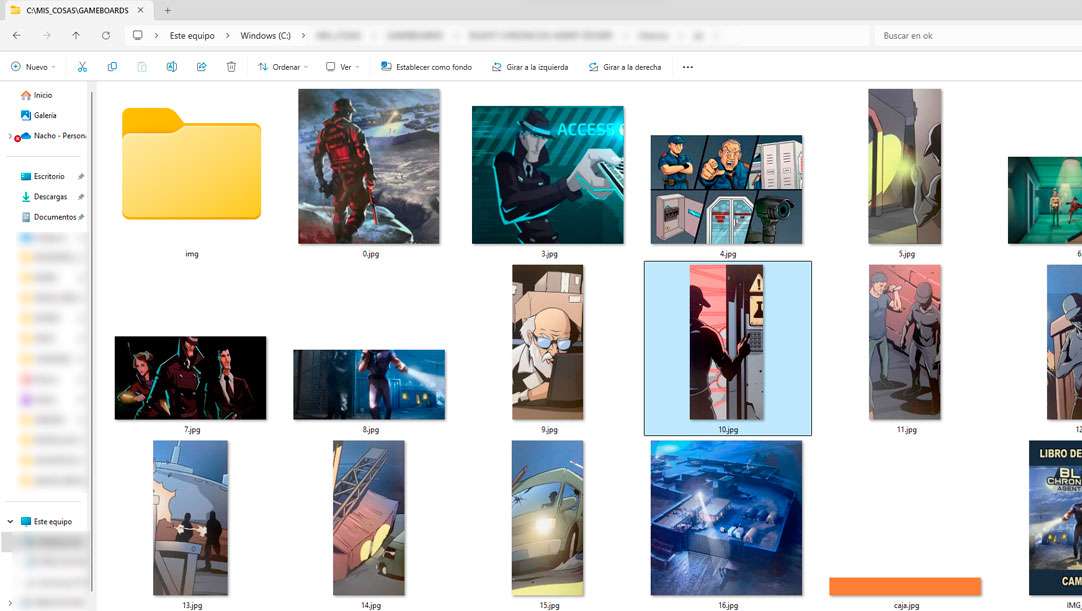Viewport: 1082px width, 611px height.
Task: Select the 5.jpg thumbnail
Action: tap(905, 166)
